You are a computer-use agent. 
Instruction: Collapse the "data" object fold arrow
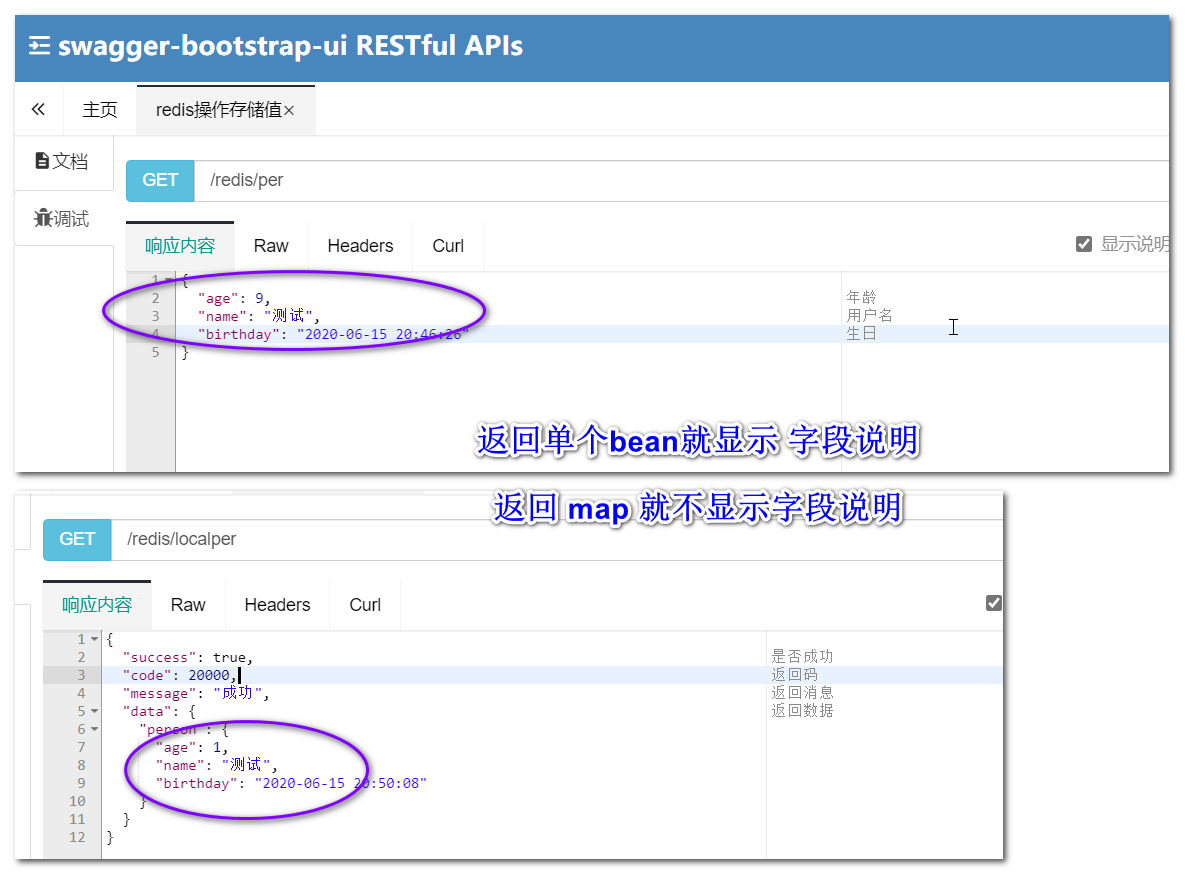pos(94,711)
